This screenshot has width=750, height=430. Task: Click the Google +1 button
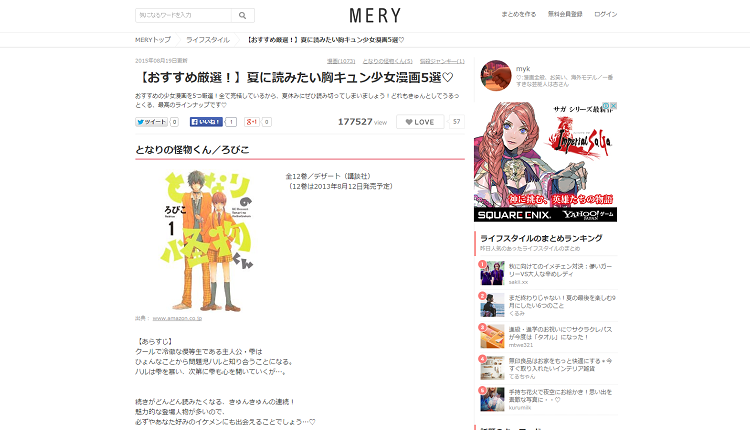click(x=252, y=122)
